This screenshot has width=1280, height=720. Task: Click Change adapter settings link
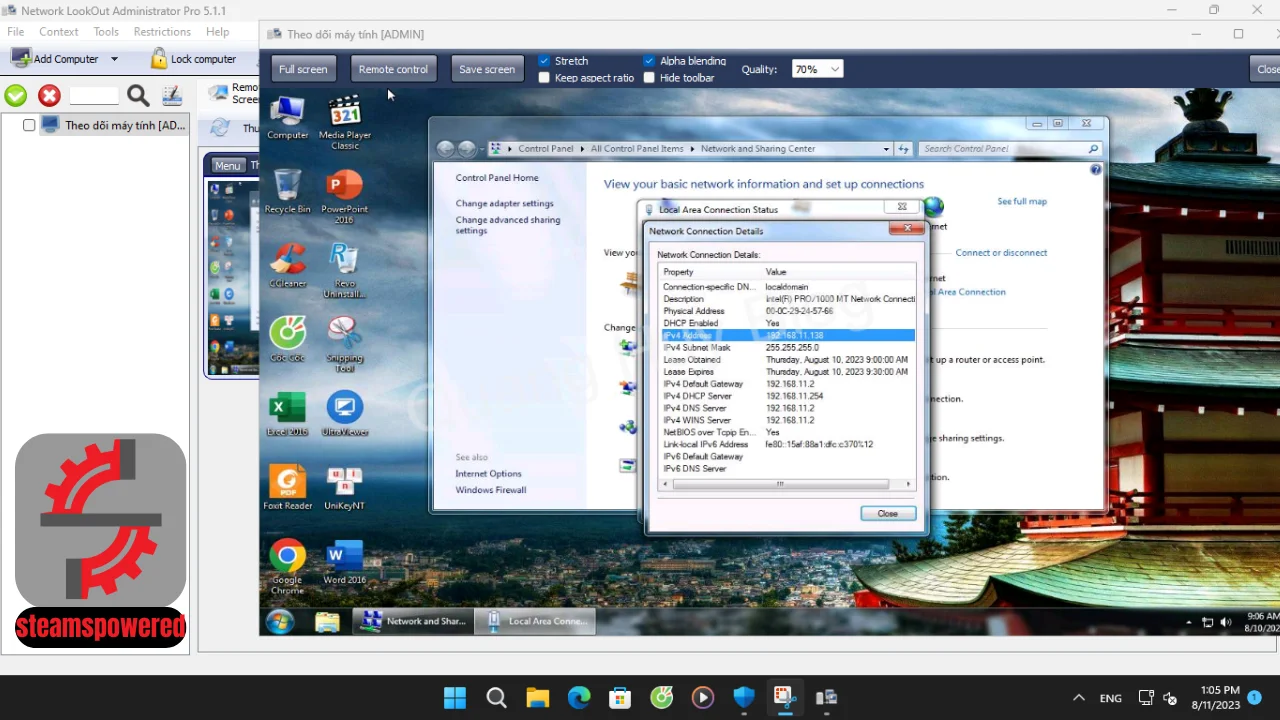click(x=504, y=203)
